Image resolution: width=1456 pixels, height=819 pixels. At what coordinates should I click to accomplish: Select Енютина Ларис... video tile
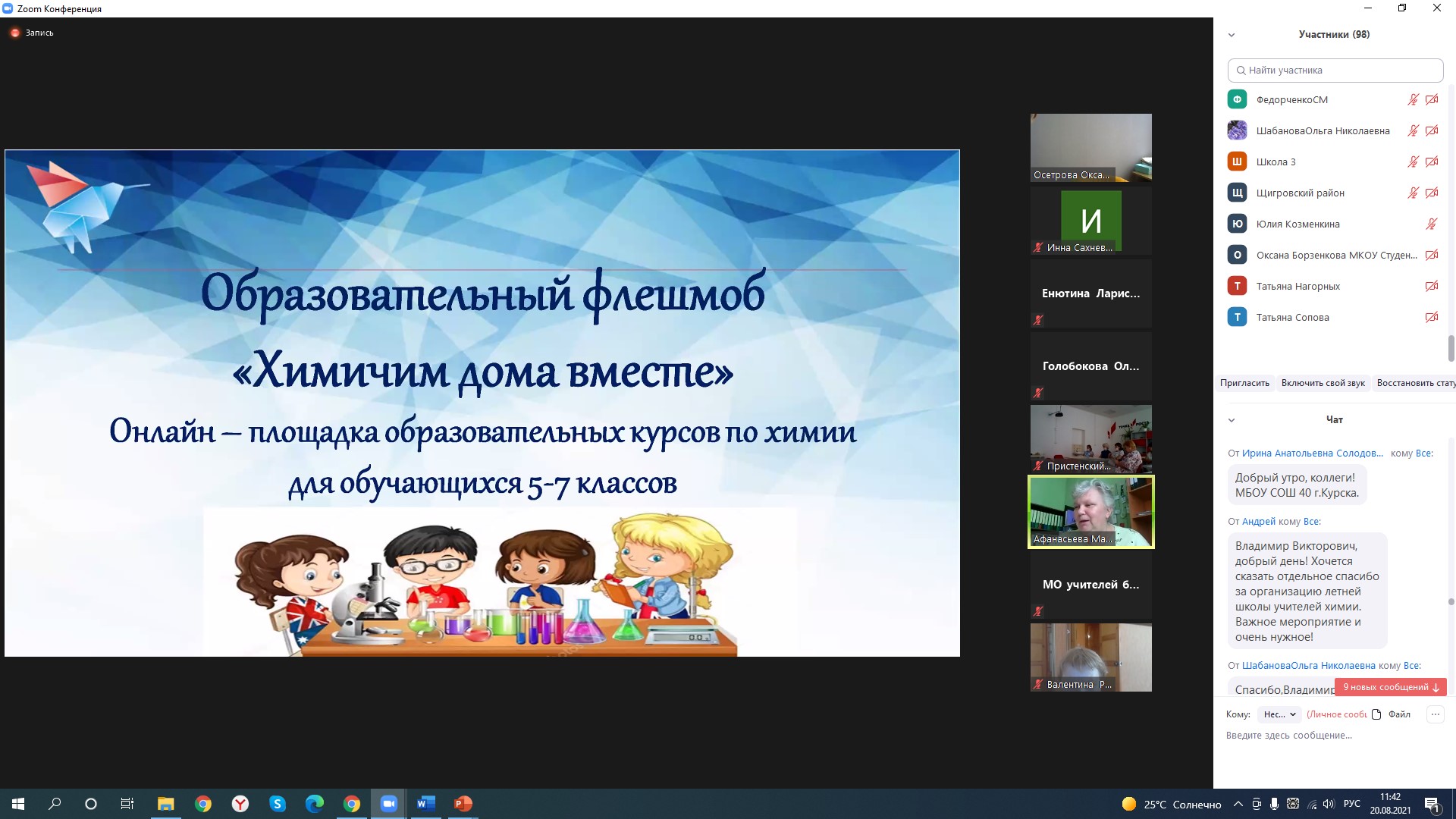[1090, 293]
